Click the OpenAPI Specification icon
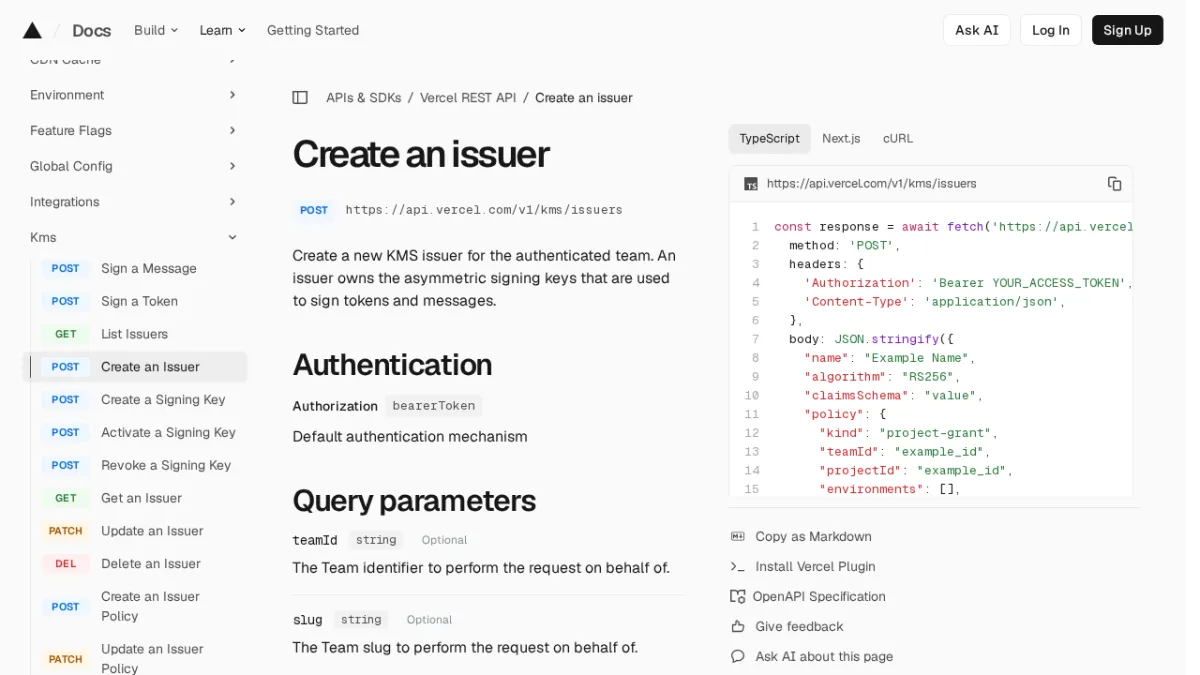The width and height of the screenshot is (1200, 675). pos(738,597)
